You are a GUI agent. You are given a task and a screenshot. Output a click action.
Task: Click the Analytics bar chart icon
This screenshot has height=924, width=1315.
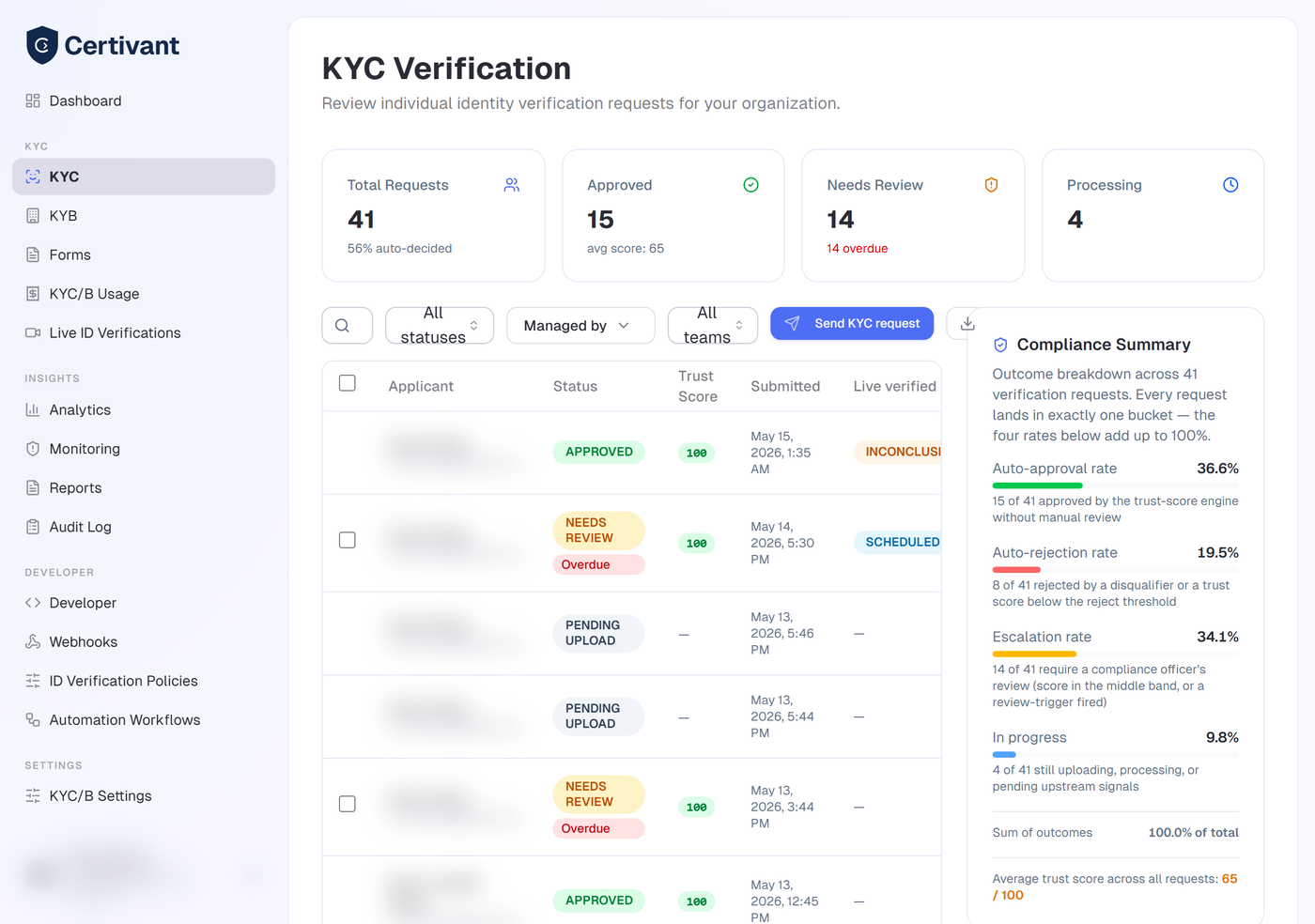(x=33, y=409)
